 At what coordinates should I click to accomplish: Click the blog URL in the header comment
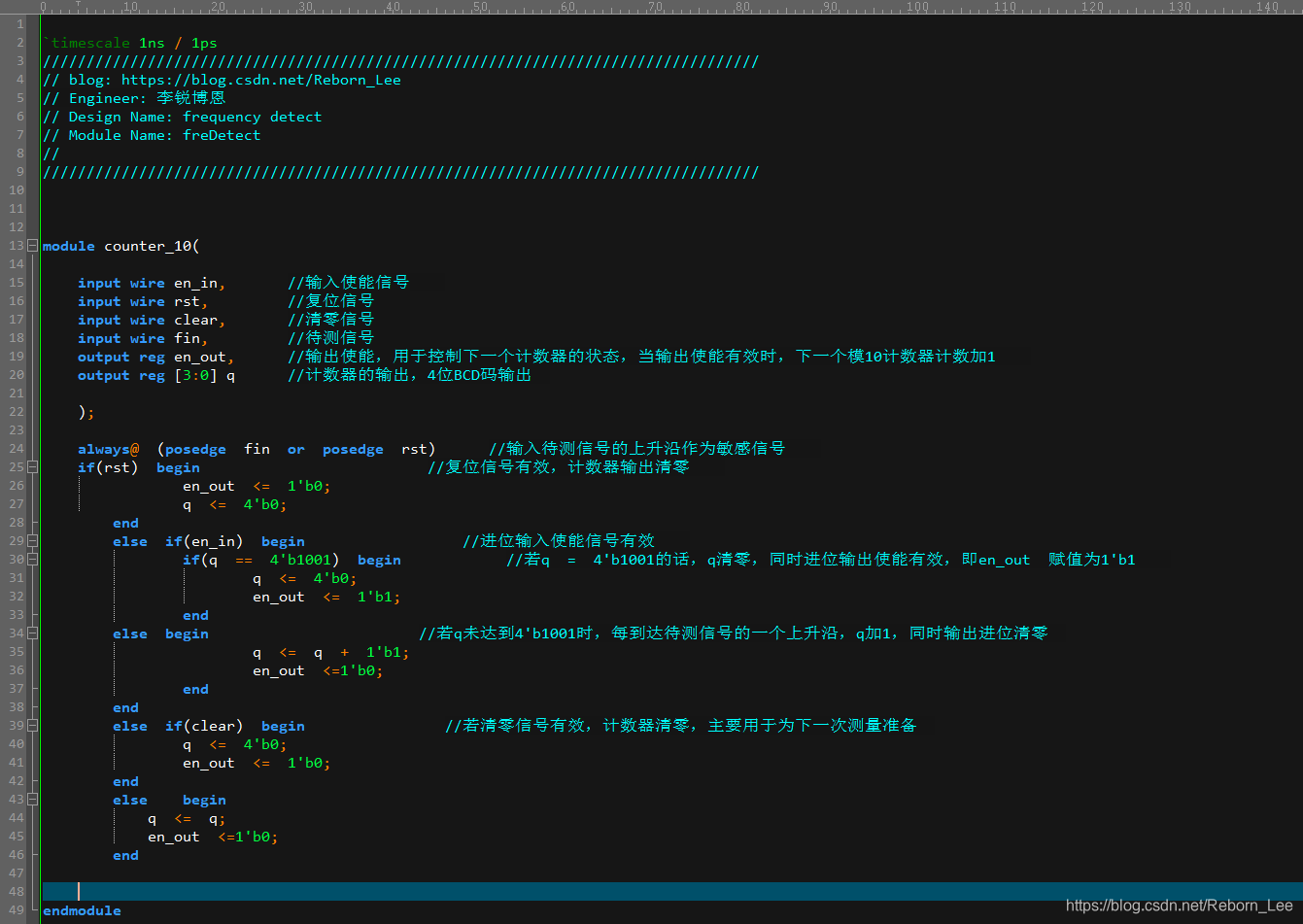(260, 80)
